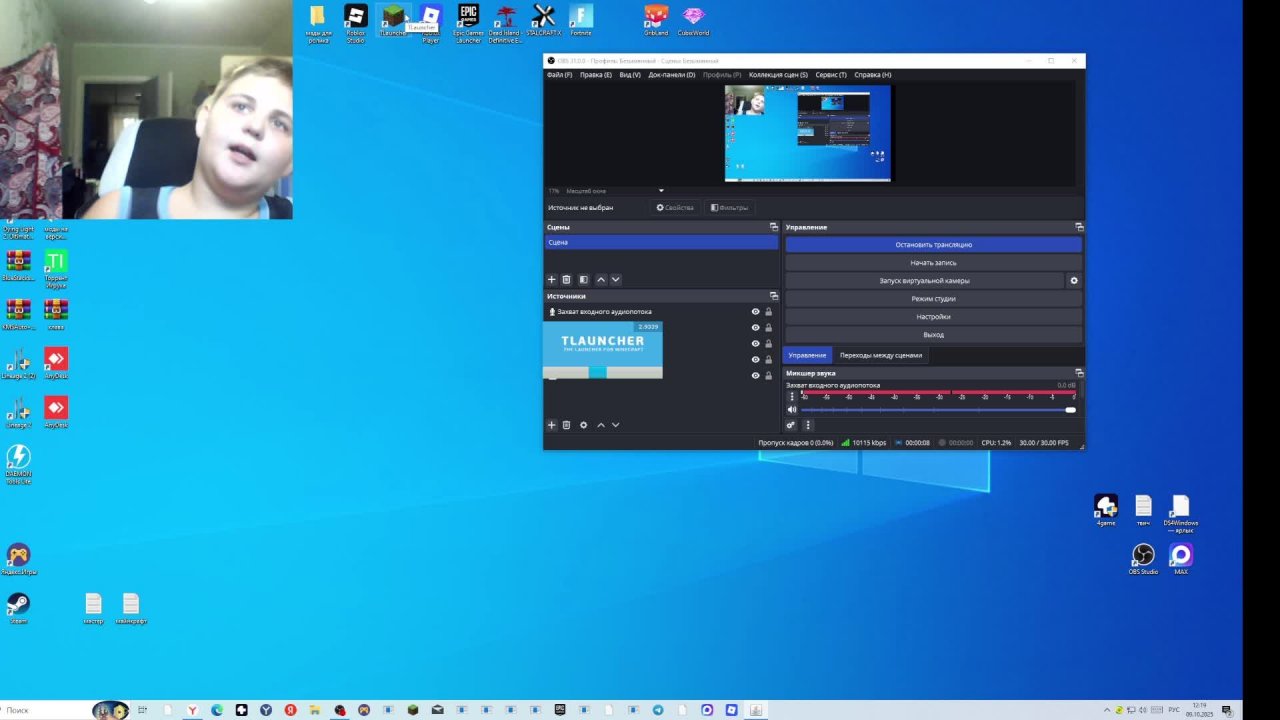Open the Док-панели menu

672,75
